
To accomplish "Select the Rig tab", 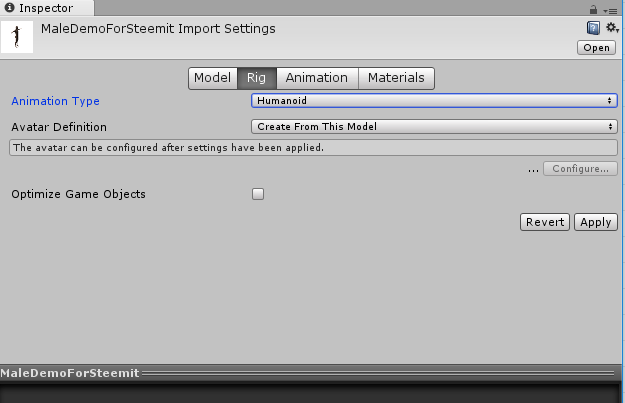I will (x=255, y=78).
